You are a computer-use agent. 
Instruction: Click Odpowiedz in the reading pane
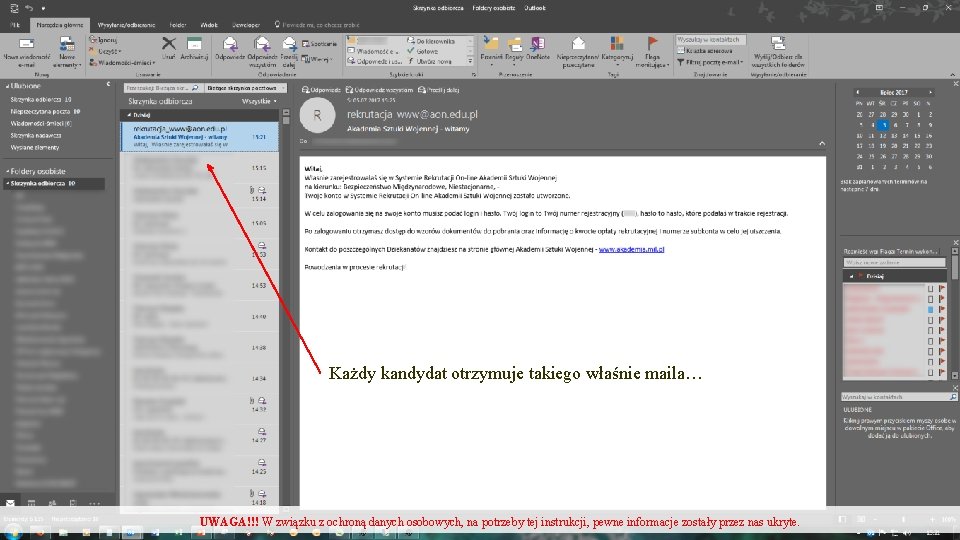[x=321, y=90]
